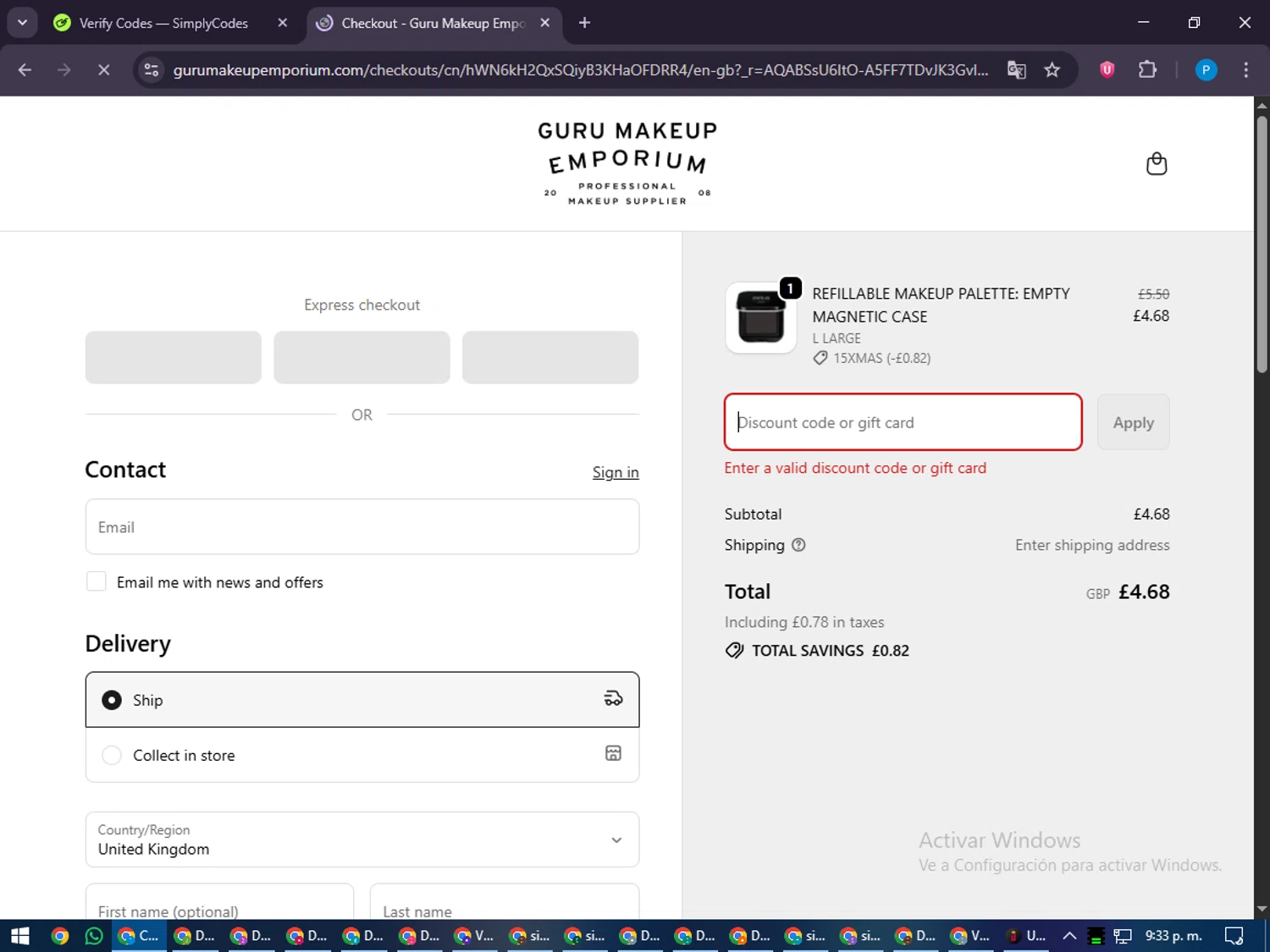Switch to Verify Codes — SimplyCodes tab
Image resolution: width=1270 pixels, height=952 pixels.
pos(163,23)
